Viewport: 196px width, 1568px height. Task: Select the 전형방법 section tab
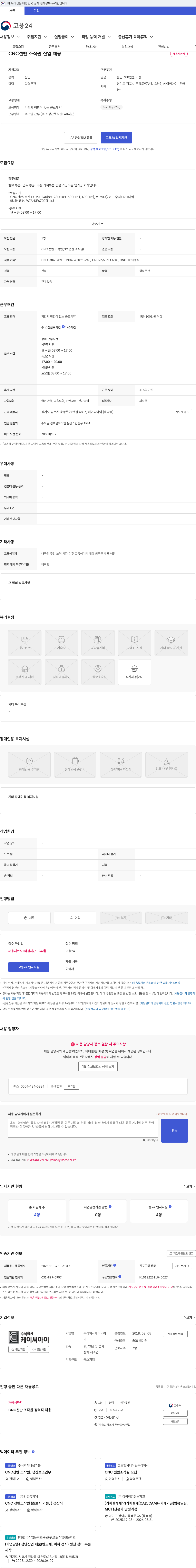[x=164, y=47]
